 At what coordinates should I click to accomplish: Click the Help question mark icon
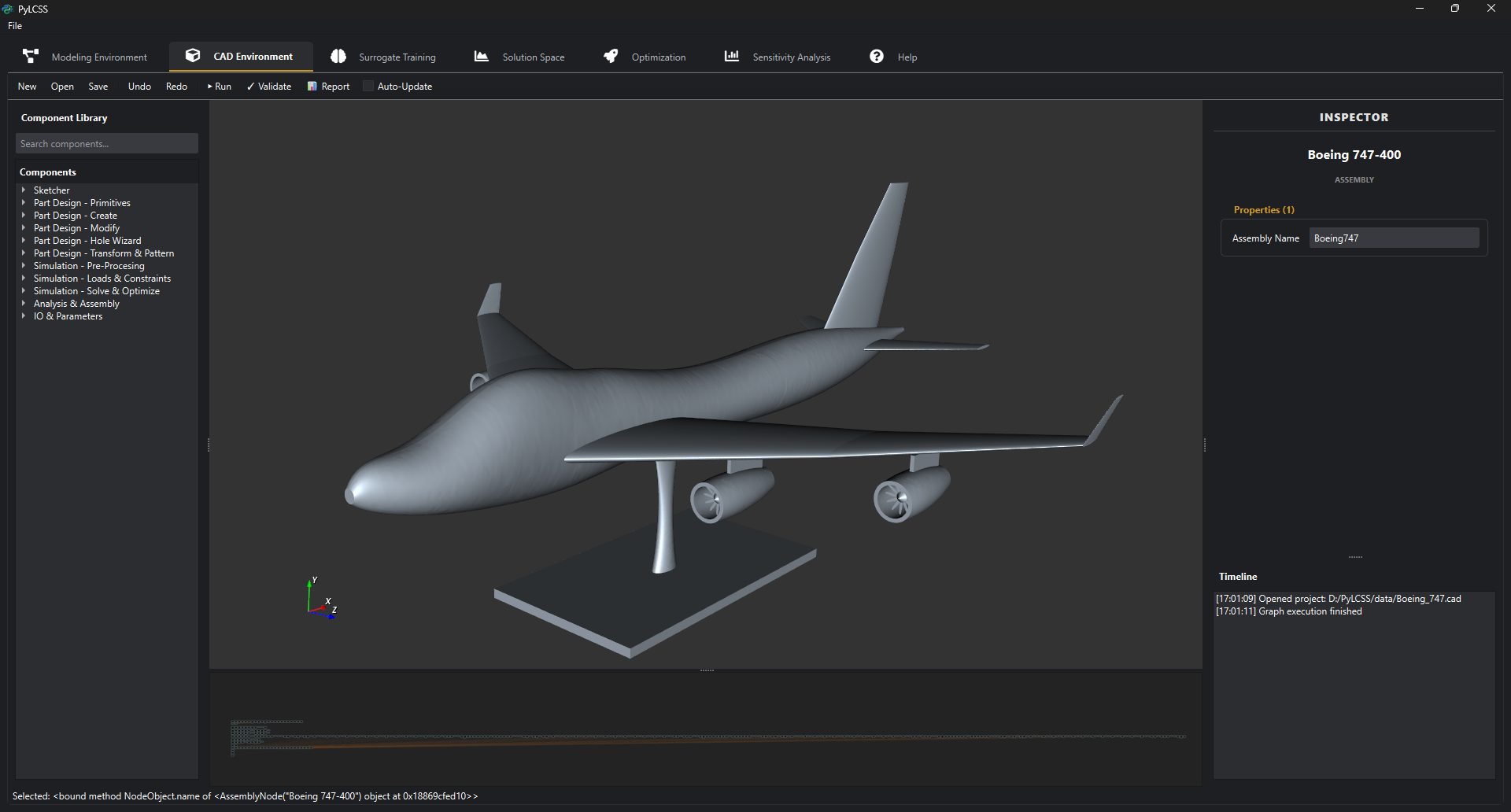click(877, 57)
